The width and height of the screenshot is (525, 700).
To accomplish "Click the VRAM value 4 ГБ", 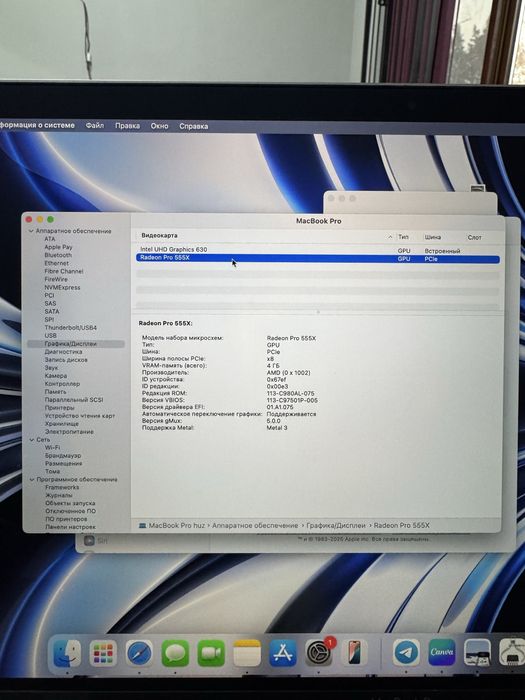I will pos(273,366).
